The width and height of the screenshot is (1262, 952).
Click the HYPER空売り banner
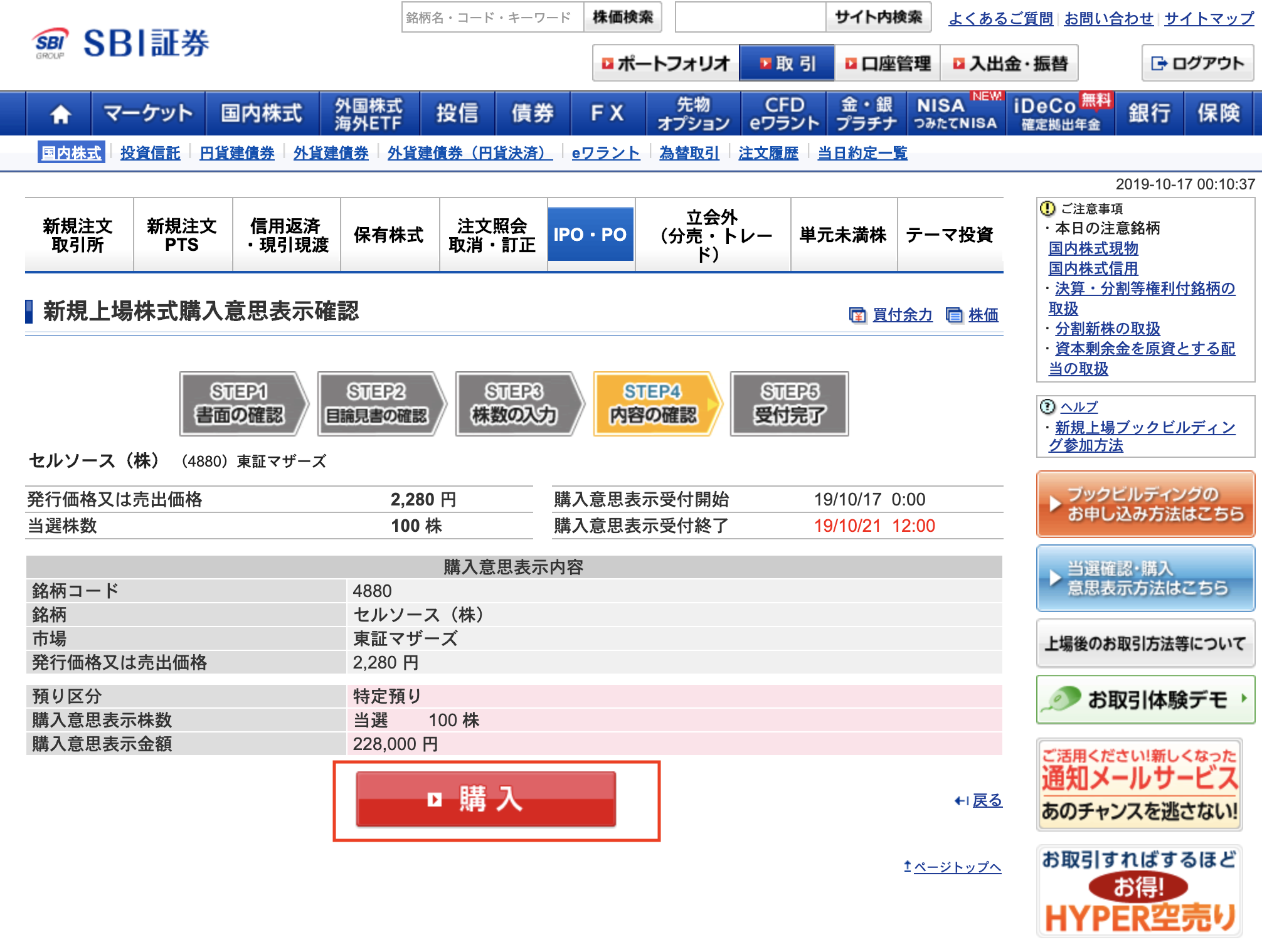(x=1140, y=891)
